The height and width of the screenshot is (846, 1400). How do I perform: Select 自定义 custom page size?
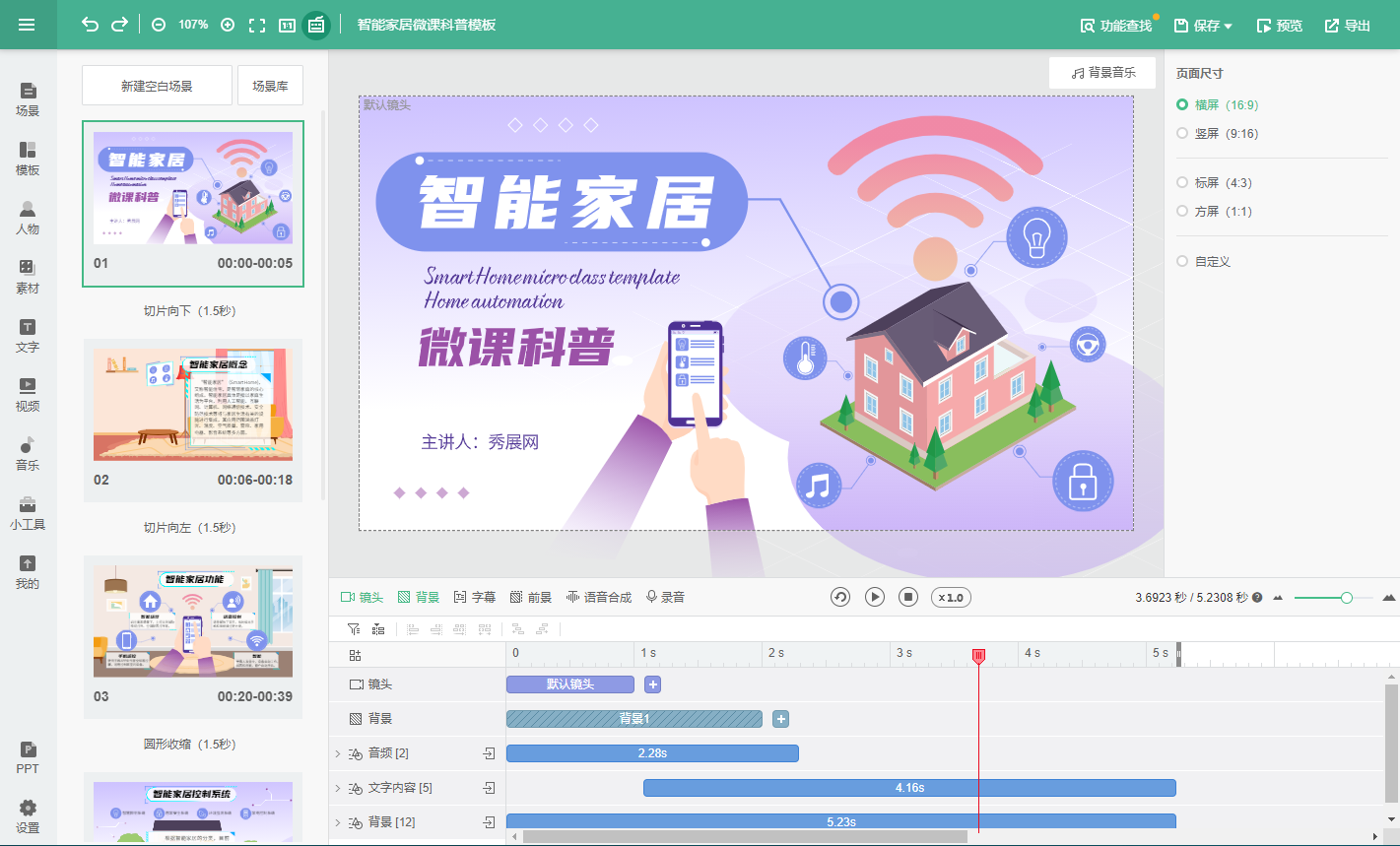[x=1204, y=261]
